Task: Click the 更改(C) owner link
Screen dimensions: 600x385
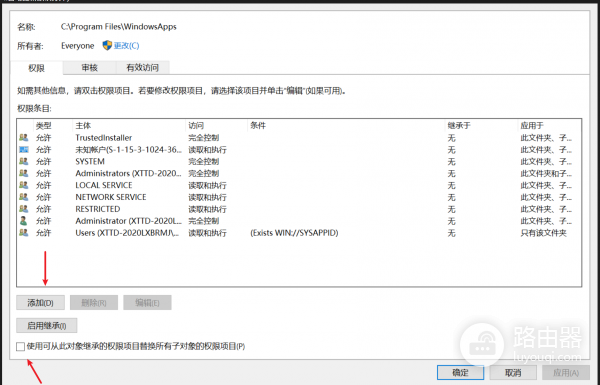Action: [x=126, y=46]
